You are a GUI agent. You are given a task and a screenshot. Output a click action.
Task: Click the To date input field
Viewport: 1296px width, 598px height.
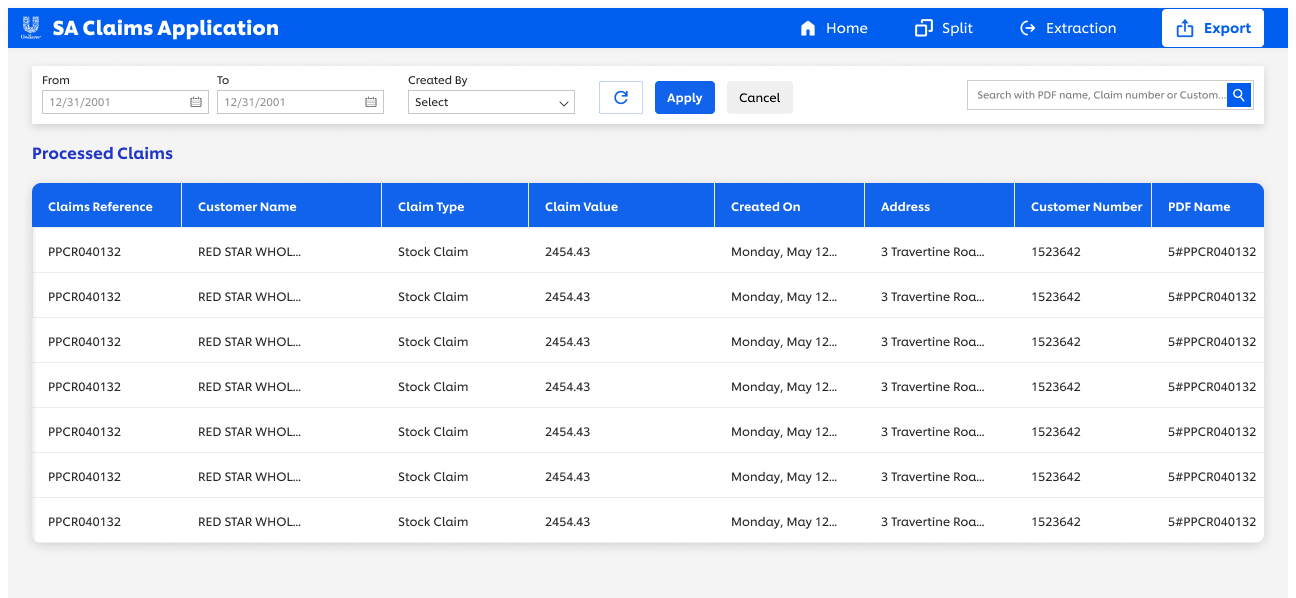tap(290, 102)
